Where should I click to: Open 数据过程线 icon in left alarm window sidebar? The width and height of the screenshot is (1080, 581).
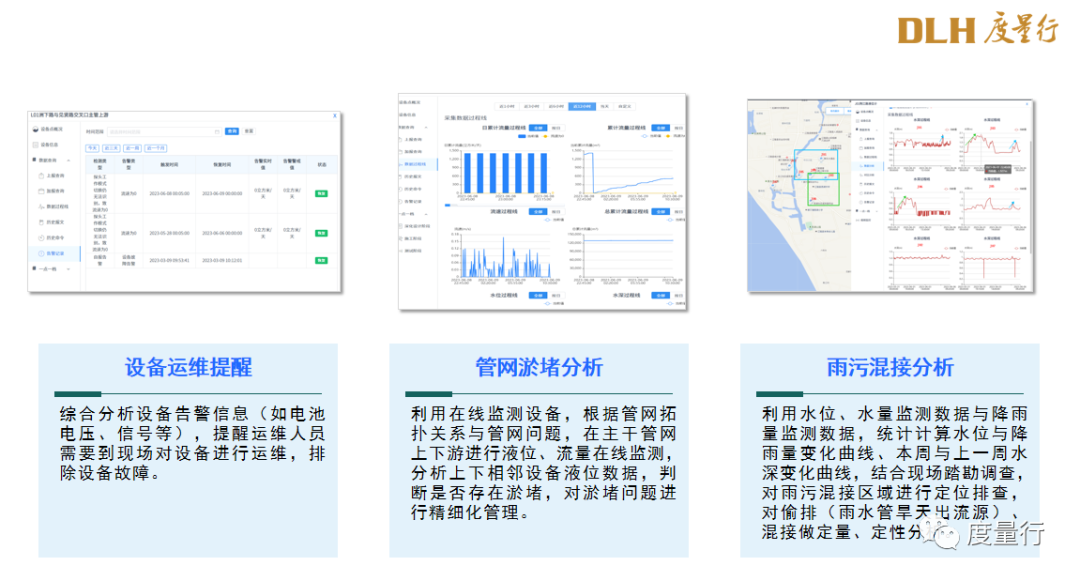tap(41, 207)
